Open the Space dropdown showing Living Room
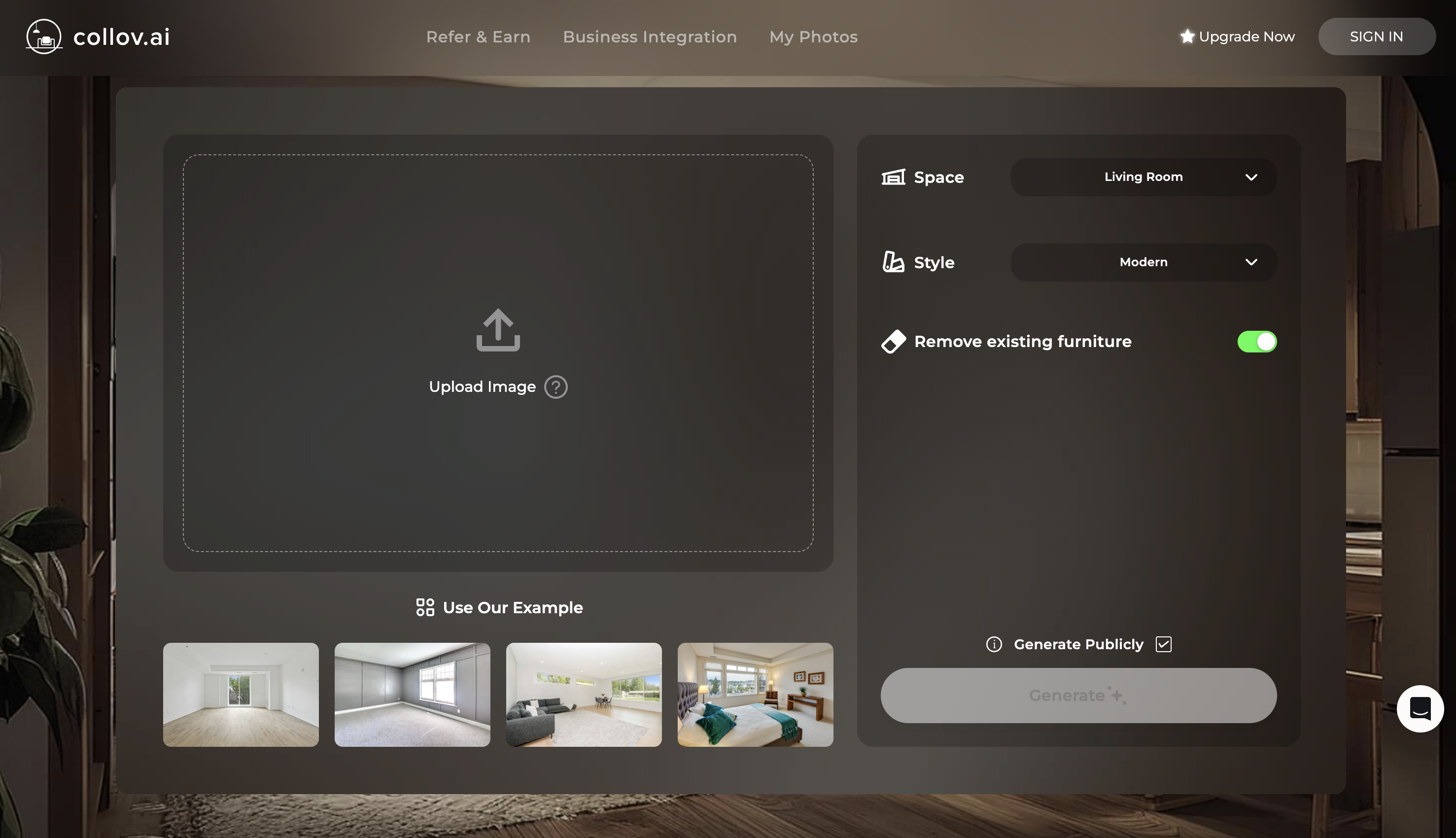This screenshot has width=1456, height=838. click(1143, 176)
